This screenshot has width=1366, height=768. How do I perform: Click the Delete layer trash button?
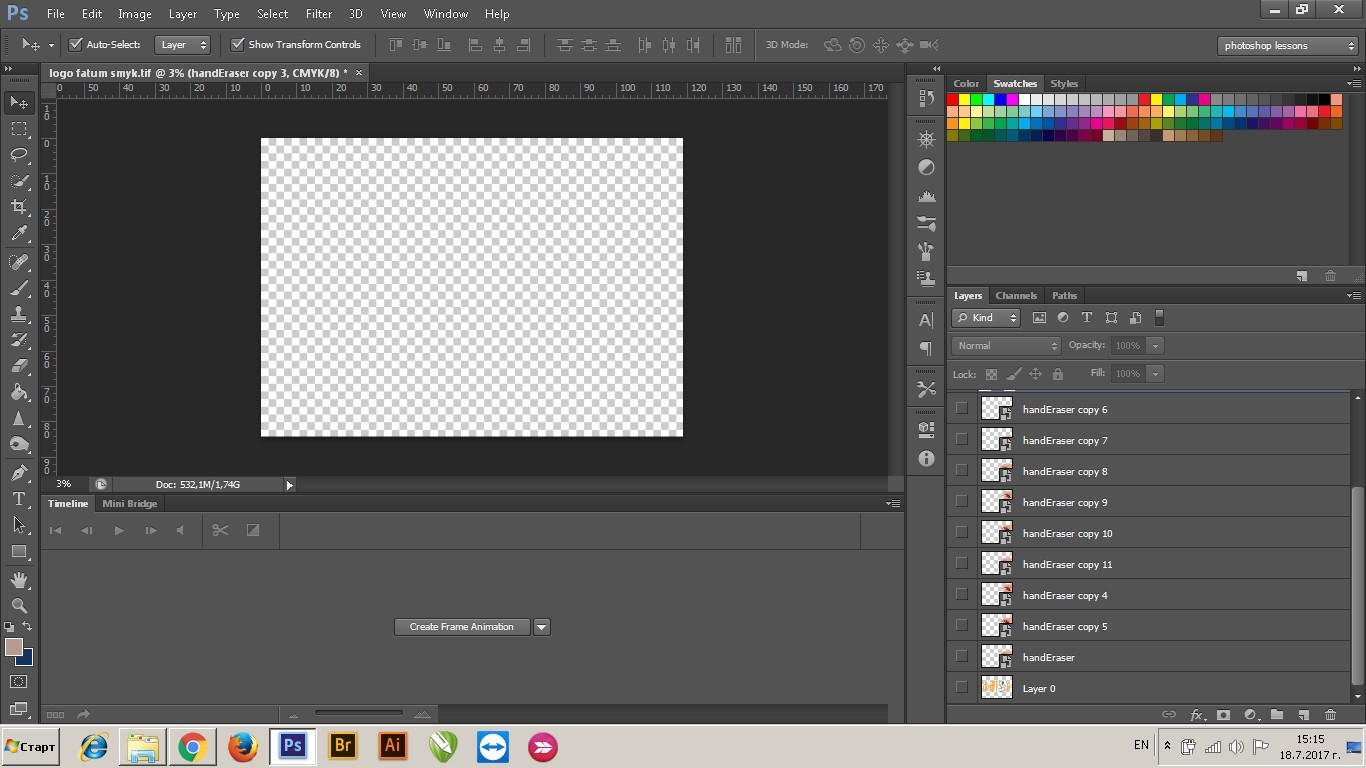pos(1330,715)
